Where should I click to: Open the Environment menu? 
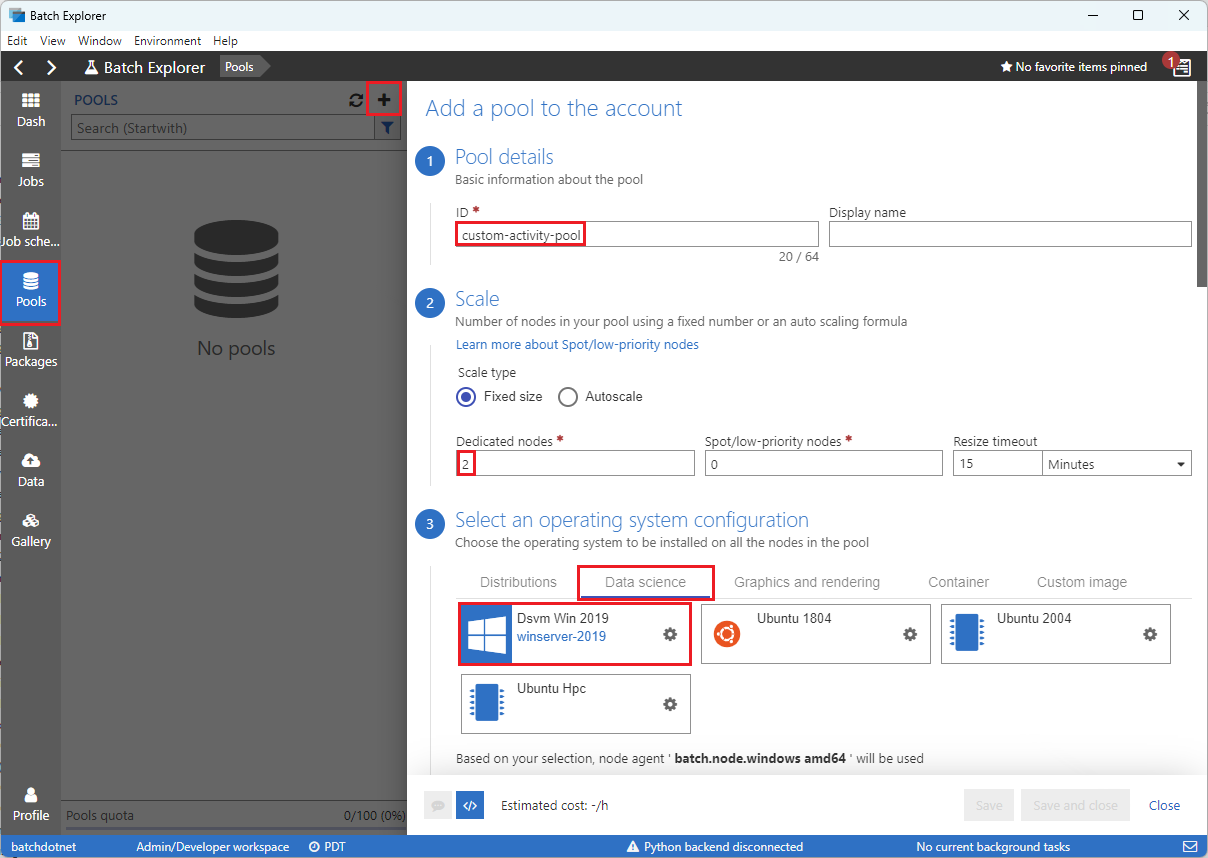pyautogui.click(x=167, y=41)
